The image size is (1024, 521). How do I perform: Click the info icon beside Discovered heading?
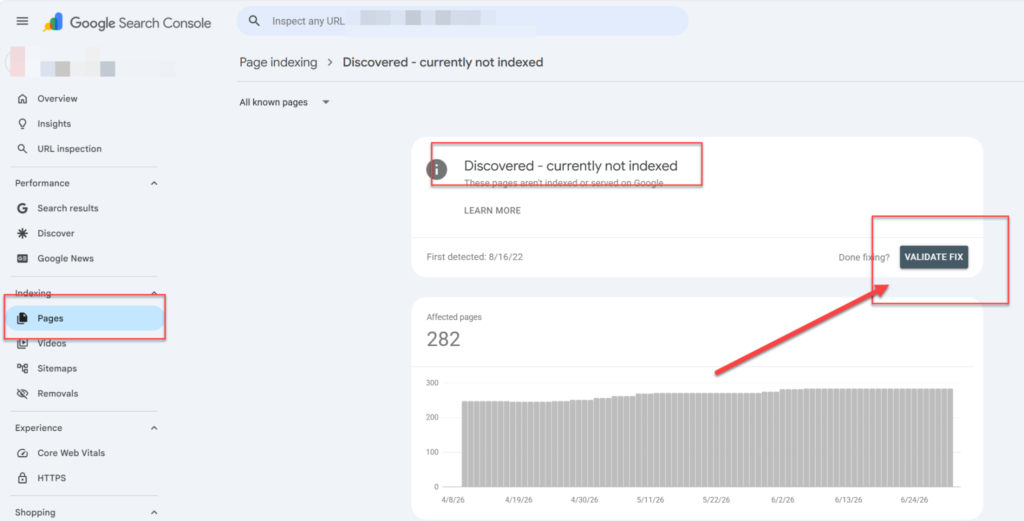coord(436,170)
